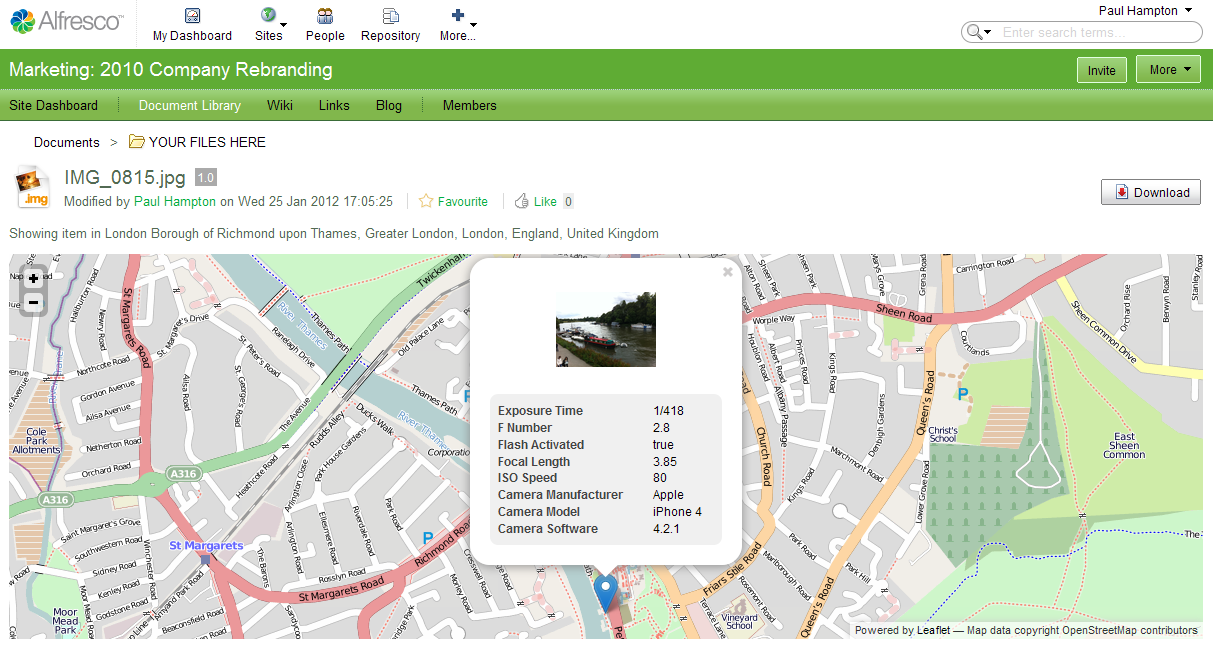The image size is (1213, 646).
Task: Click the Exposure Time value 1/418
Action: coord(668,411)
